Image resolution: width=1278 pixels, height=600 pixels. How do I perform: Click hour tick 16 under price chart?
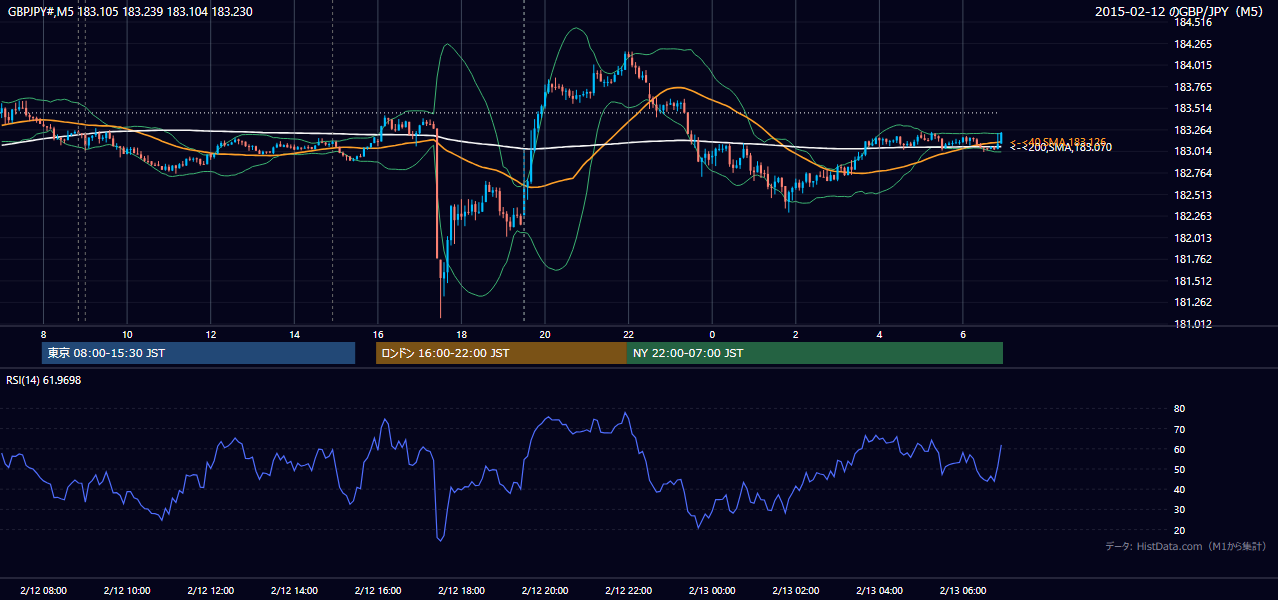click(377, 334)
